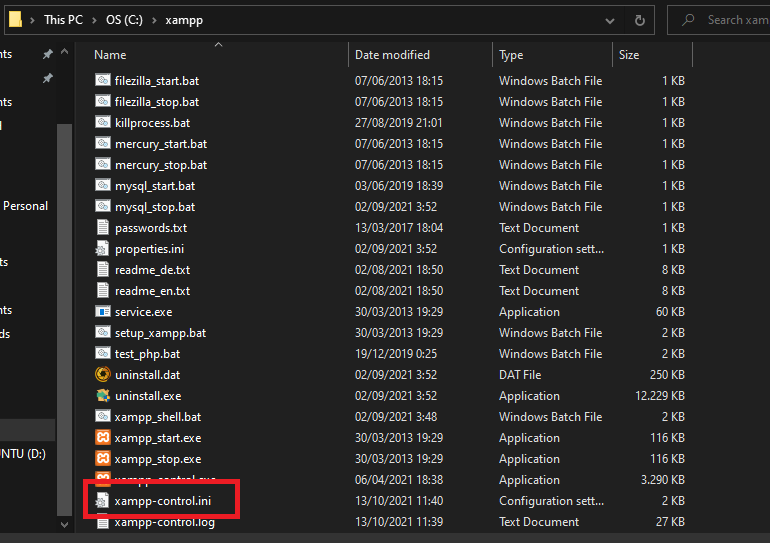Screen dimensions: 770x543
Task: Click the uninstall.exe file icon
Action: coord(102,396)
